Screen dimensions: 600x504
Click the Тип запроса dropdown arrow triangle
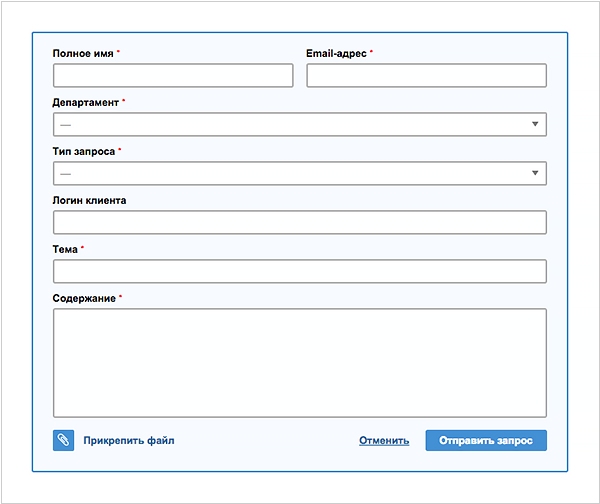(x=535, y=173)
